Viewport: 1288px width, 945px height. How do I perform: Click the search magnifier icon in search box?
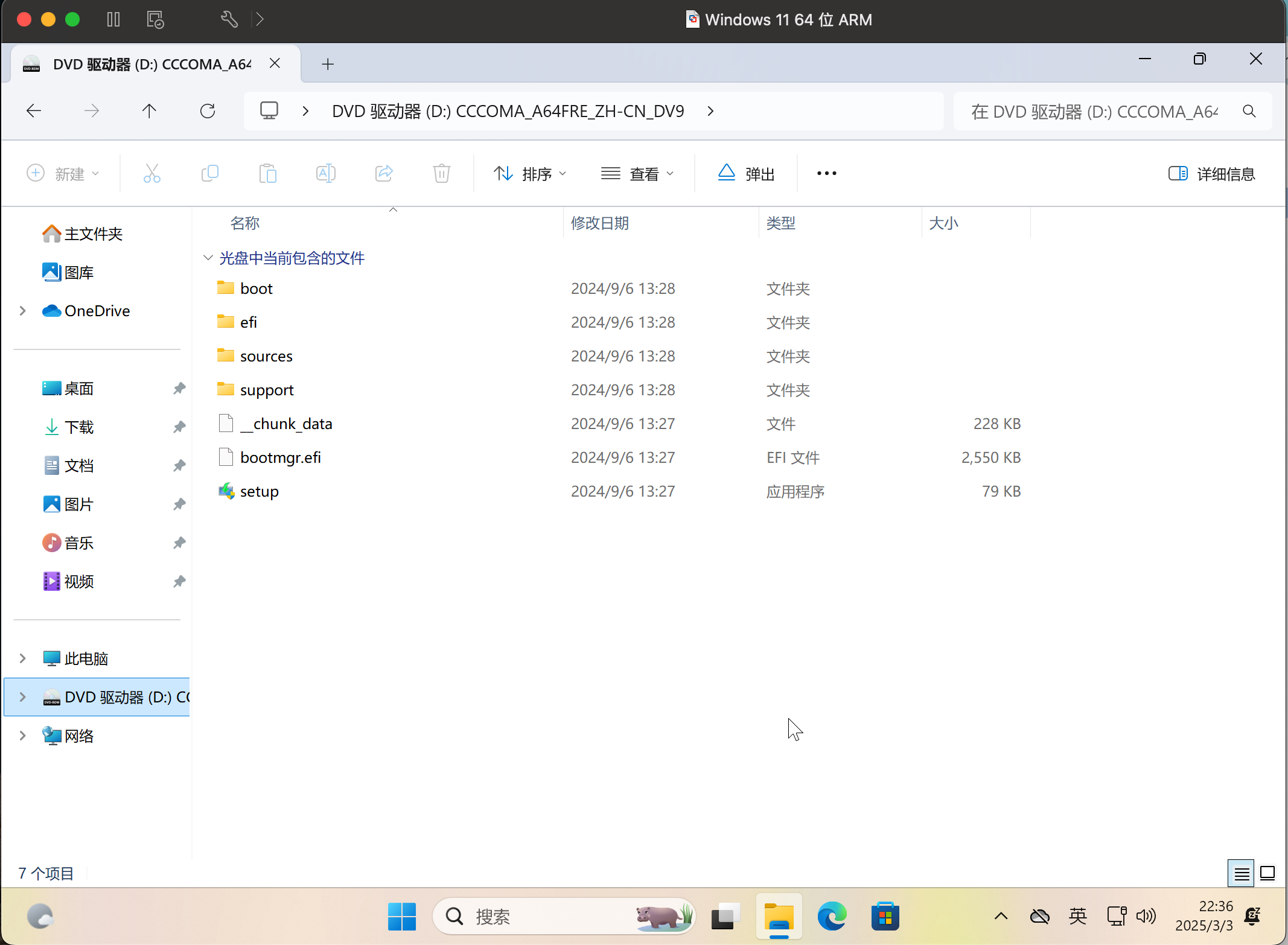pos(1249,112)
